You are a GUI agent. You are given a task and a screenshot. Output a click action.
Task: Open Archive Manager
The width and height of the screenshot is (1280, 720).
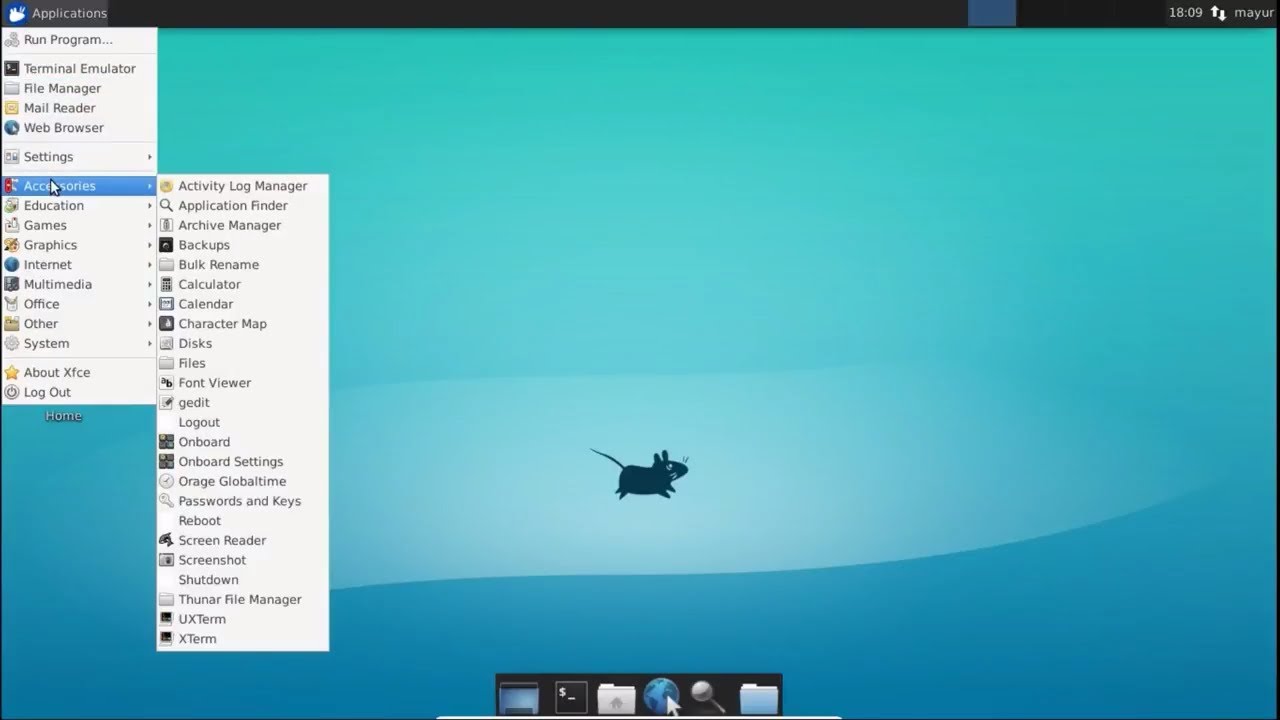(243, 226)
